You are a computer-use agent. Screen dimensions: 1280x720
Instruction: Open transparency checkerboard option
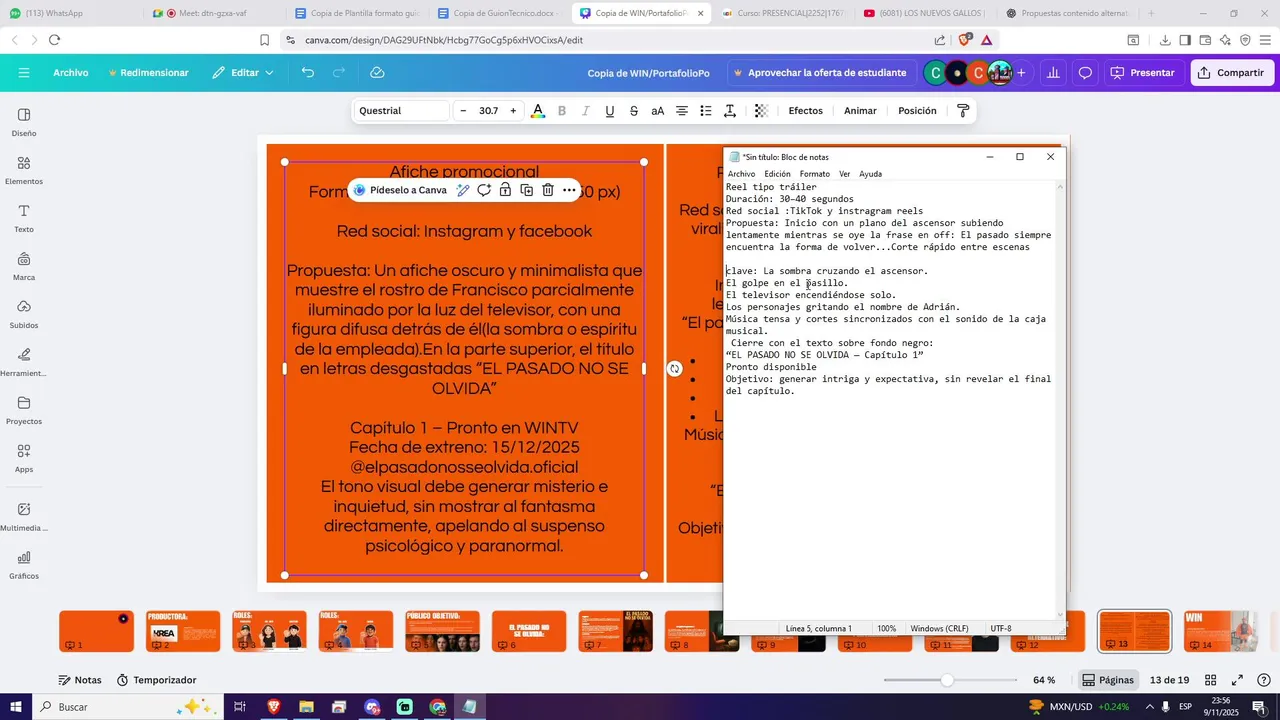(761, 111)
